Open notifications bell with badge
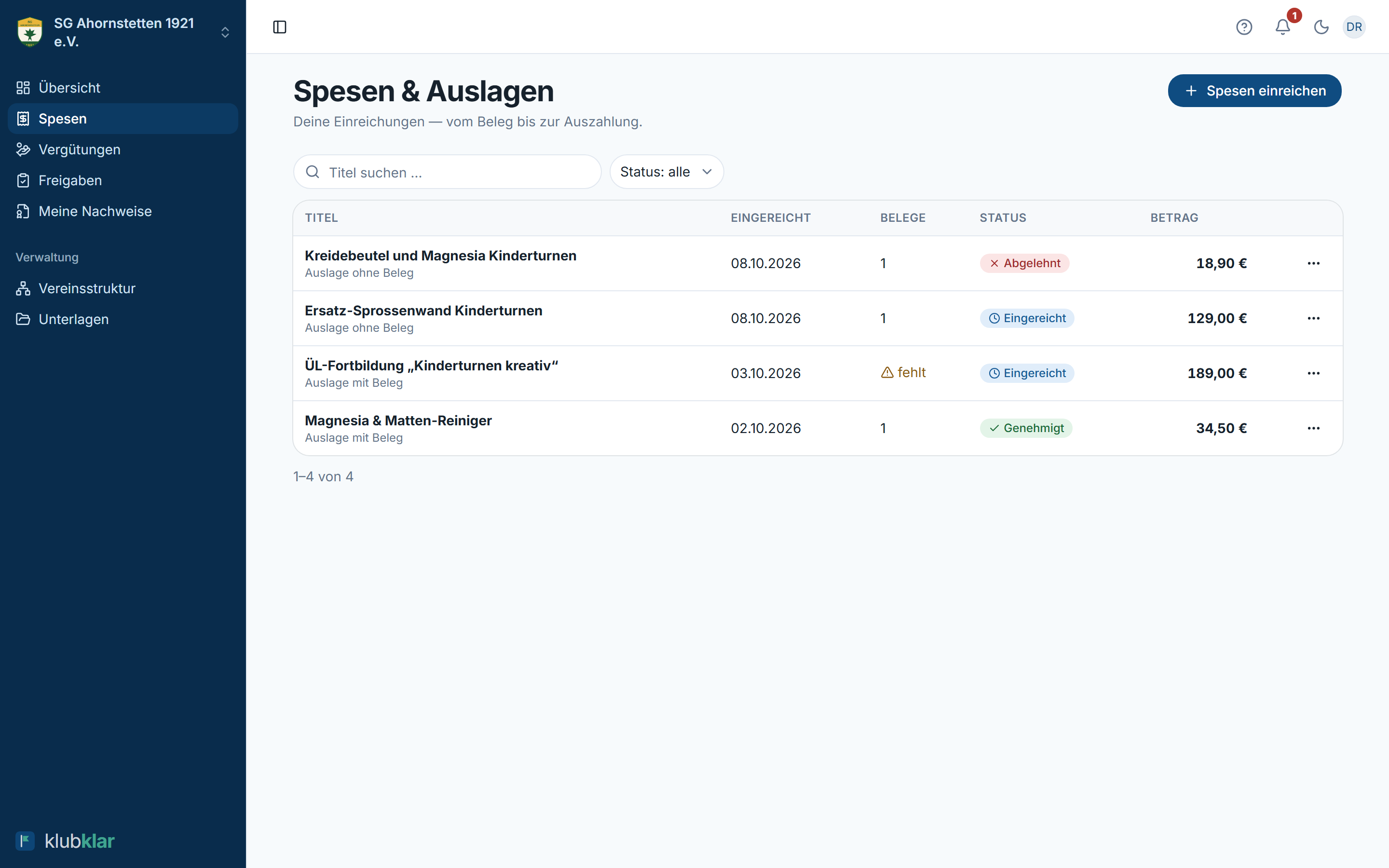Image resolution: width=1389 pixels, height=868 pixels. 1283,27
